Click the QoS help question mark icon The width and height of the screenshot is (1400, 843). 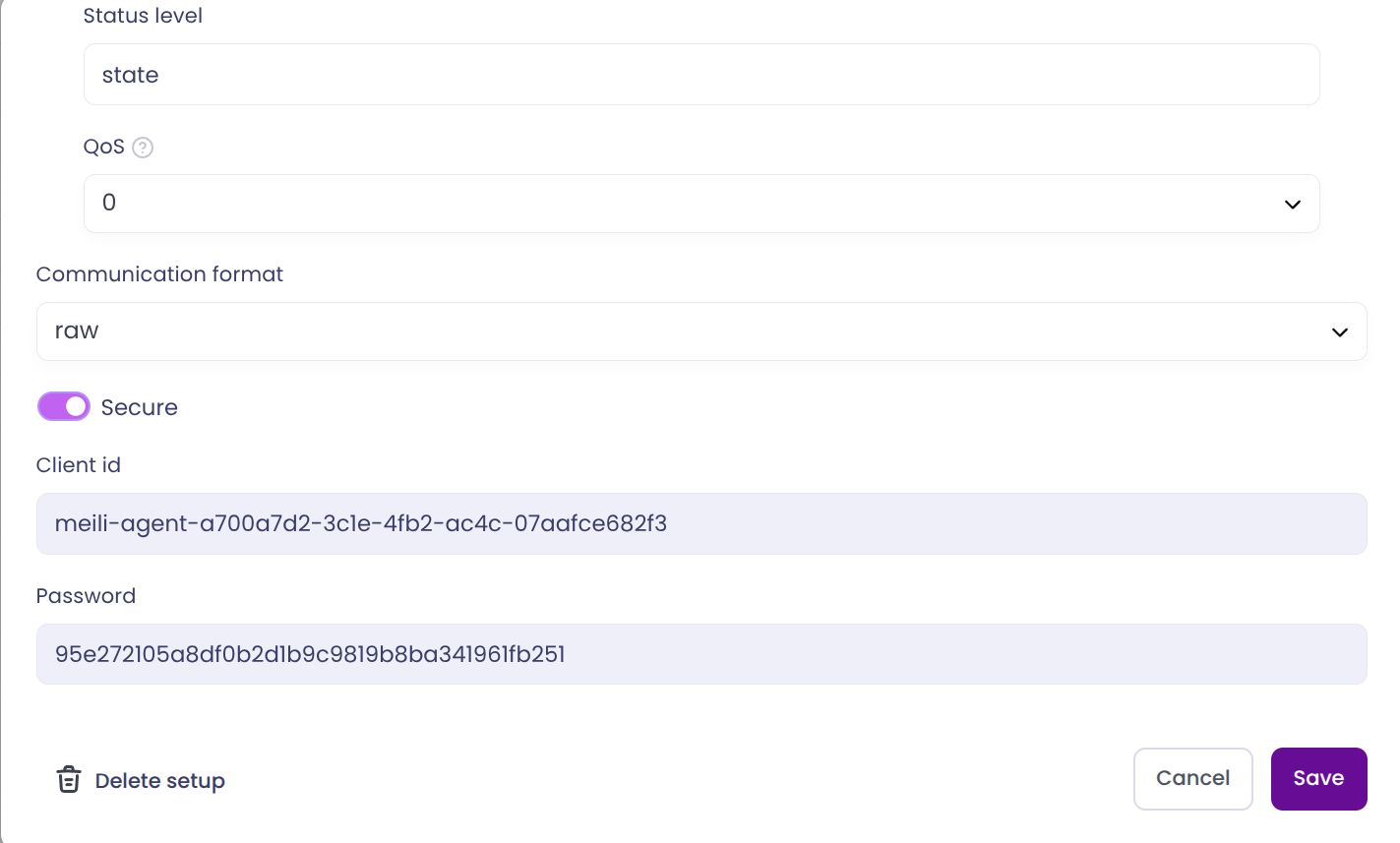tap(143, 148)
